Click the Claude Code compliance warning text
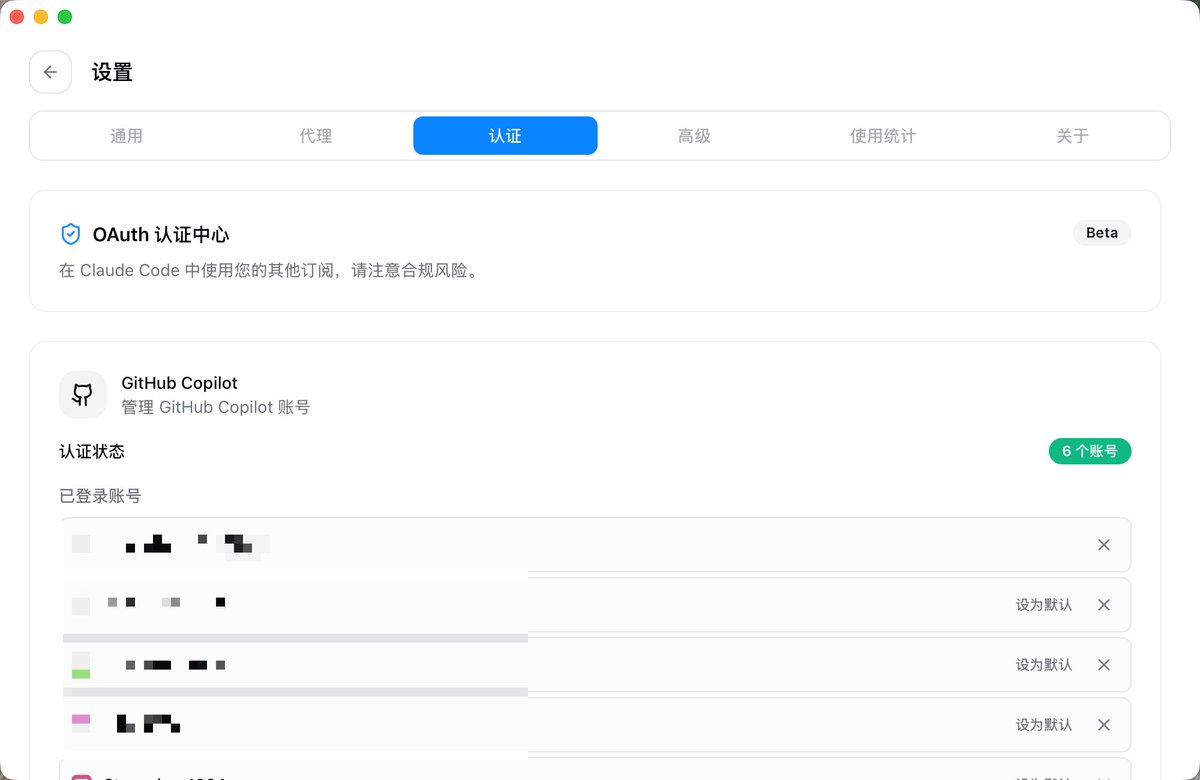The height and width of the screenshot is (780, 1200). click(272, 271)
